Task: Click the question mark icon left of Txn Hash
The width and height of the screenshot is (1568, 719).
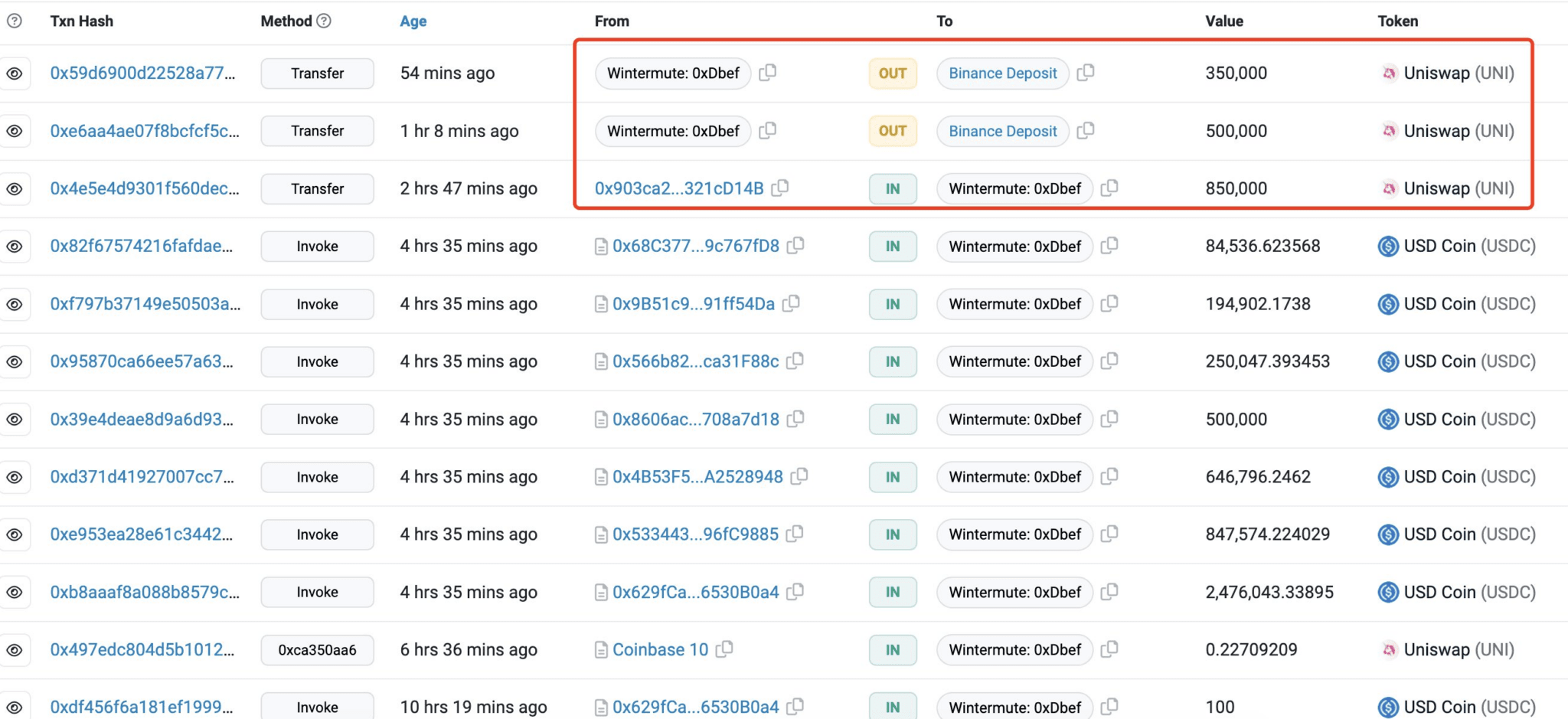Action: point(15,21)
